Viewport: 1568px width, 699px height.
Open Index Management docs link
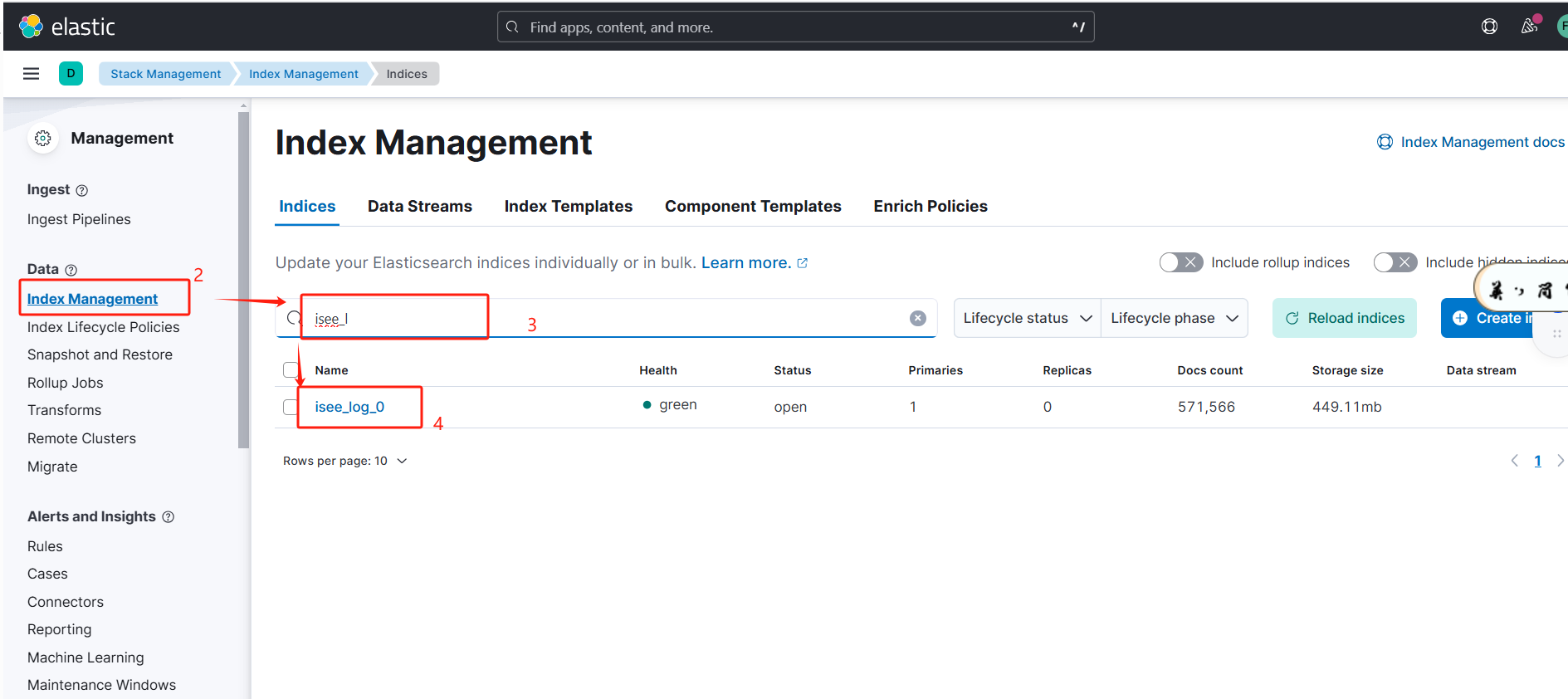pos(1471,142)
